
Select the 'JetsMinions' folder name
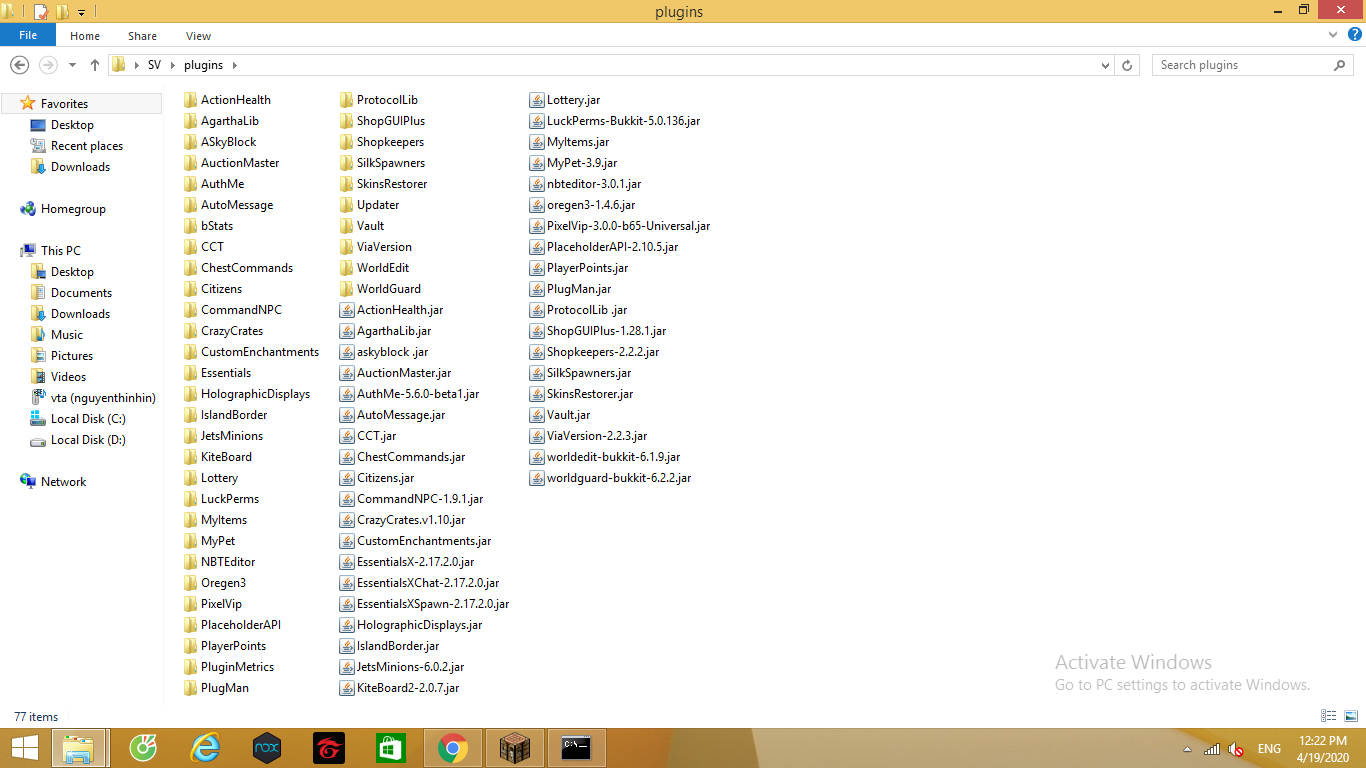coord(232,436)
